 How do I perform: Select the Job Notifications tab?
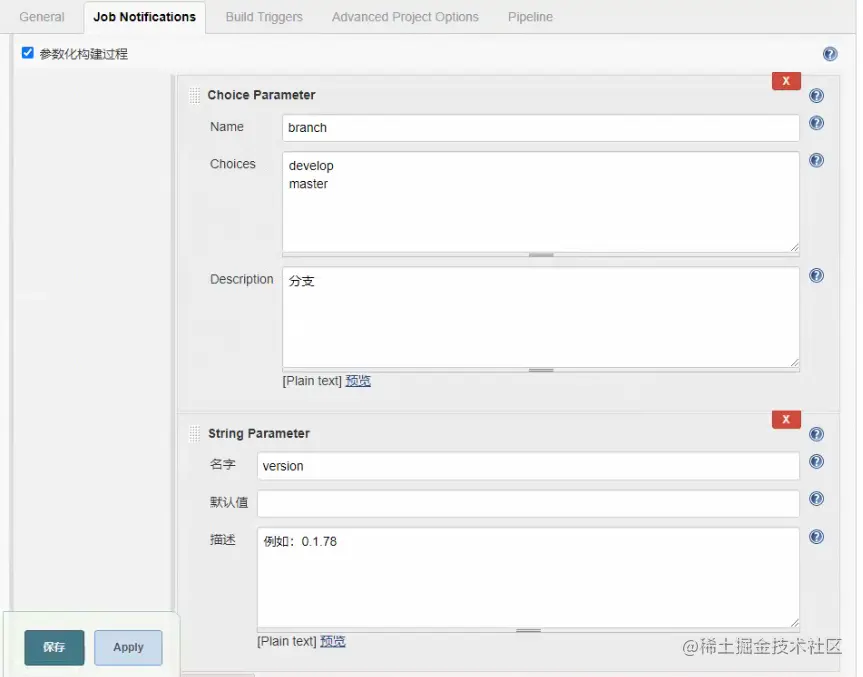coord(144,17)
